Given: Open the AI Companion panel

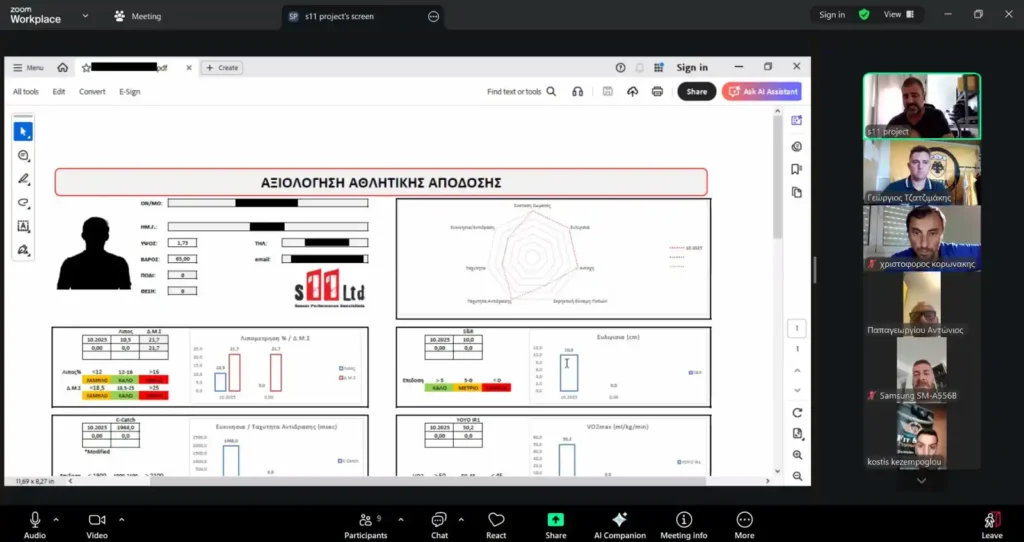Looking at the screenshot, I should [619, 519].
